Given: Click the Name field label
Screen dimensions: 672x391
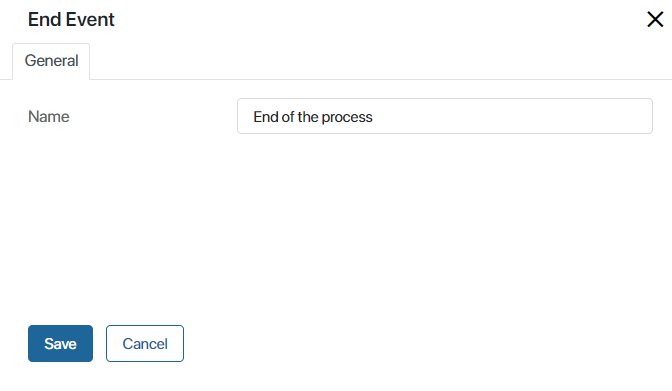Looking at the screenshot, I should pyautogui.click(x=48, y=117).
